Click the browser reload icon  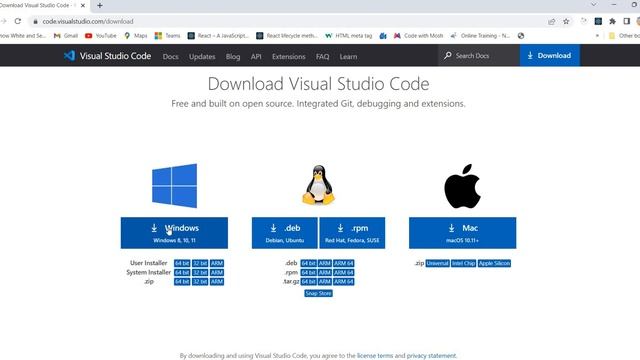[x=18, y=21]
